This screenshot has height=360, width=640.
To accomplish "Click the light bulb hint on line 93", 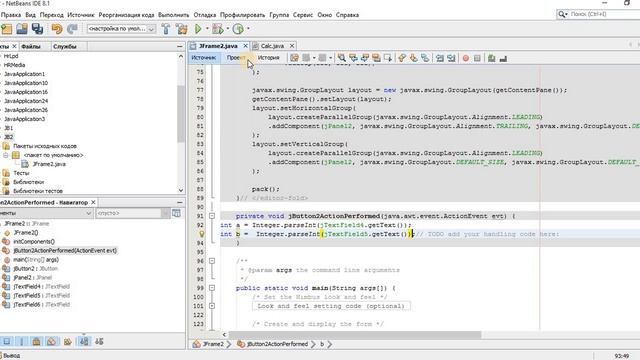I will point(202,234).
